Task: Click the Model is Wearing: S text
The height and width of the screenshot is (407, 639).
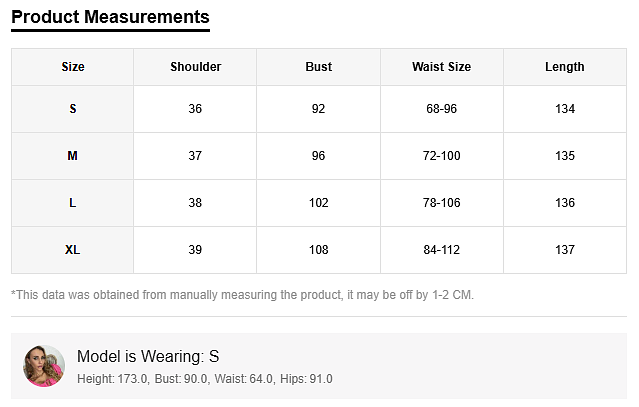Action: (148, 357)
